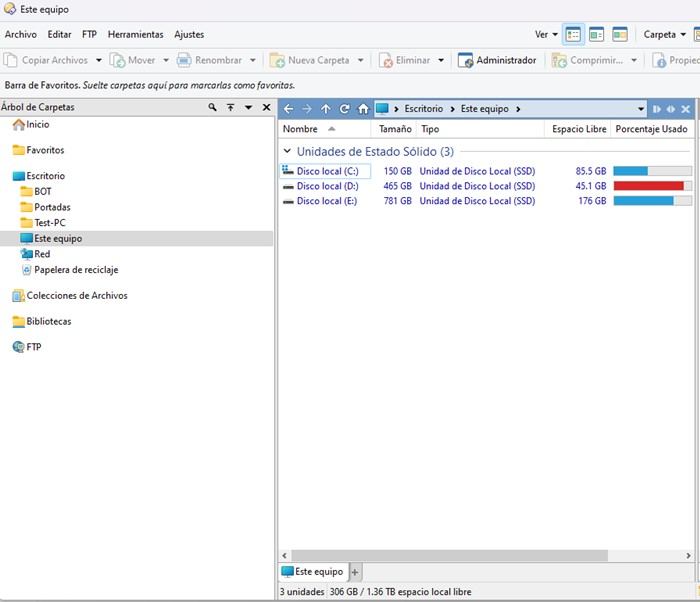Image resolution: width=700 pixels, height=602 pixels.
Task: Select the third view layout icon
Action: [620, 34]
